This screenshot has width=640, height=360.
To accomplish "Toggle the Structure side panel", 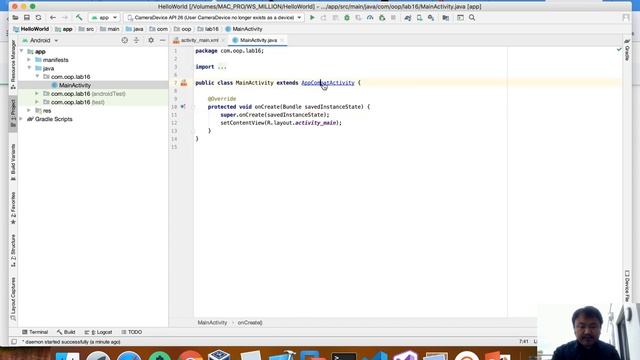I will click(x=13, y=251).
